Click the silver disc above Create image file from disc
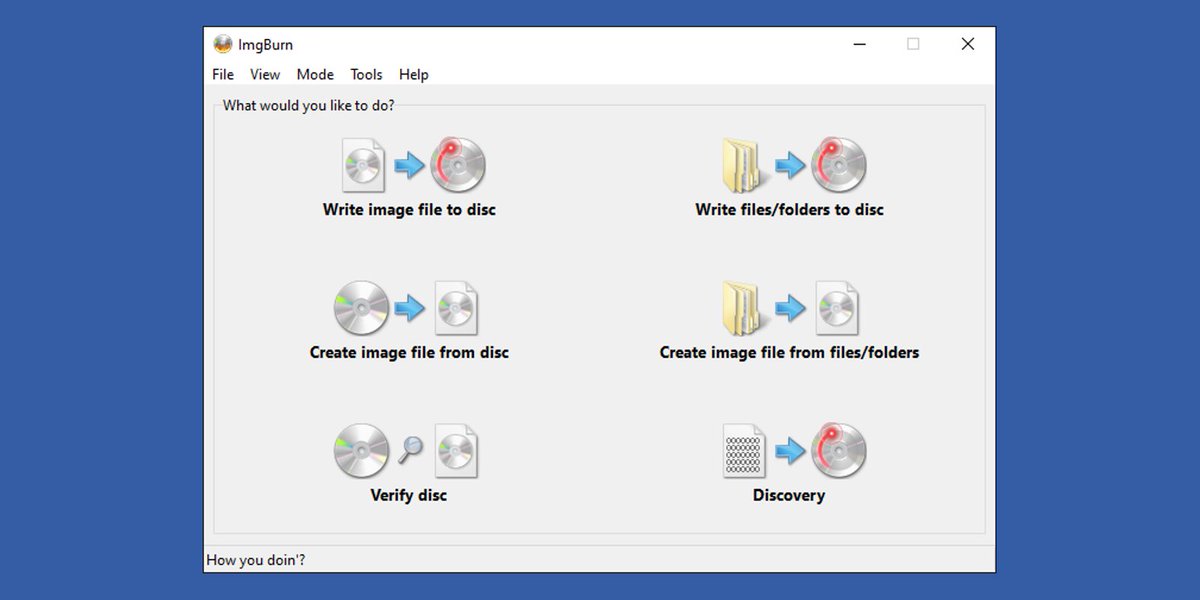Screen dimensions: 1200x600 (x=362, y=308)
